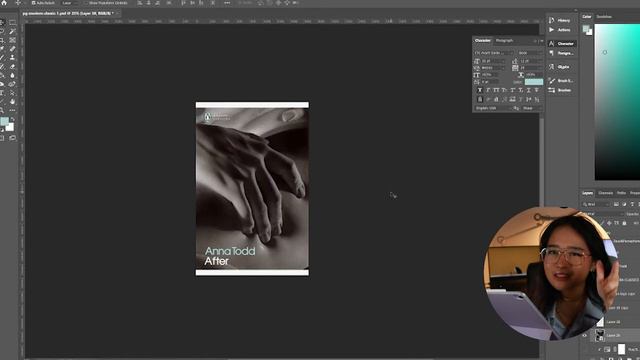Open the English: USA language dropdown

pos(493,108)
